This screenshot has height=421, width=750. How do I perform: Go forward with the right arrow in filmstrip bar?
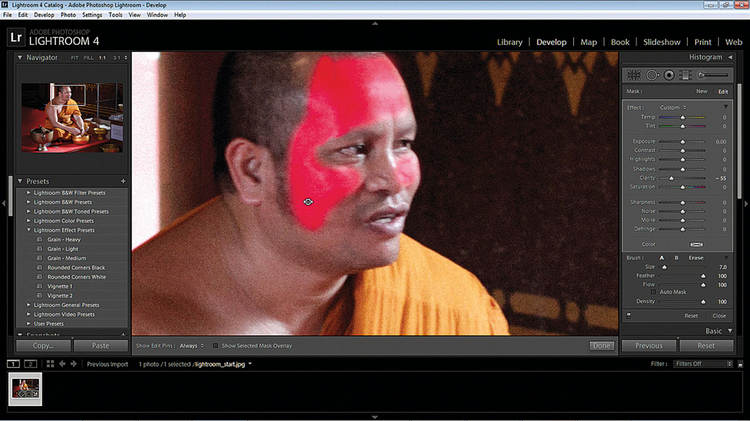coord(74,364)
